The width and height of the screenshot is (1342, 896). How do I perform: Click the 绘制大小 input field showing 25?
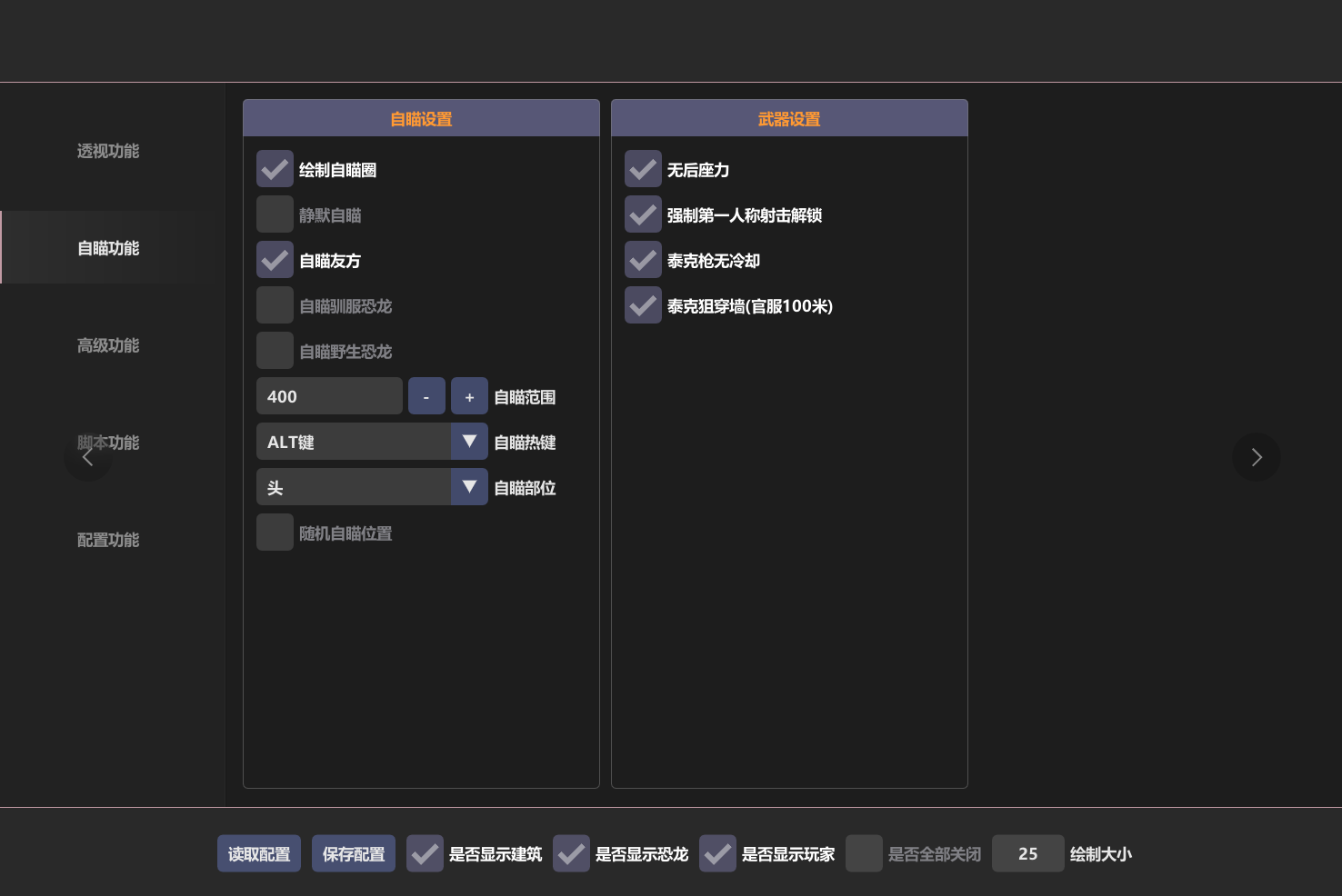click(1028, 853)
